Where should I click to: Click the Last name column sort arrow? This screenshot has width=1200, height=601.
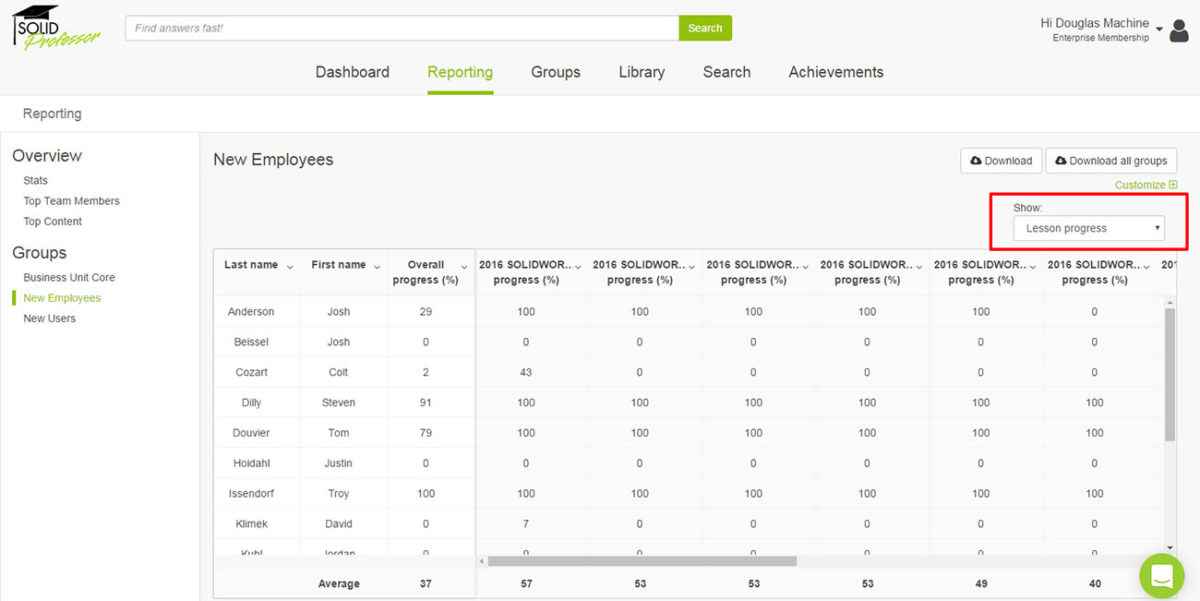pyautogui.click(x=289, y=264)
